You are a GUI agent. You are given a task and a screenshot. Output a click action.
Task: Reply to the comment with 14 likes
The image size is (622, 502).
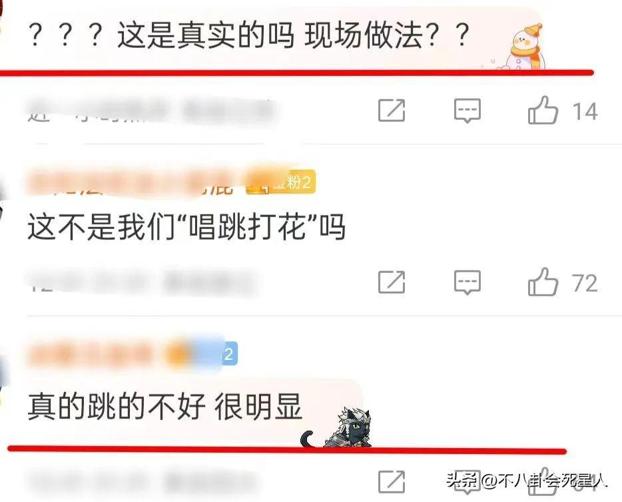pos(467,111)
